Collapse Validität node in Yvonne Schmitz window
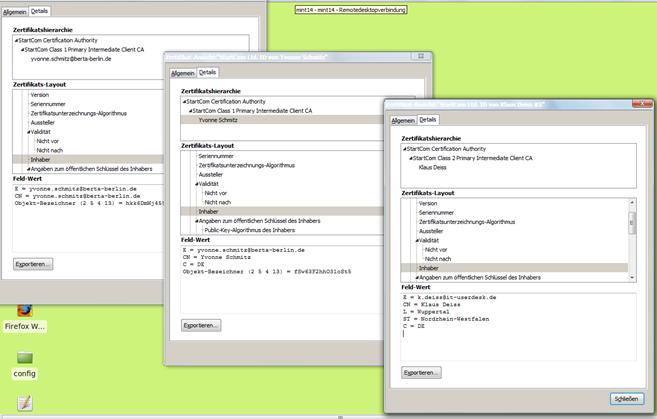 point(197,184)
